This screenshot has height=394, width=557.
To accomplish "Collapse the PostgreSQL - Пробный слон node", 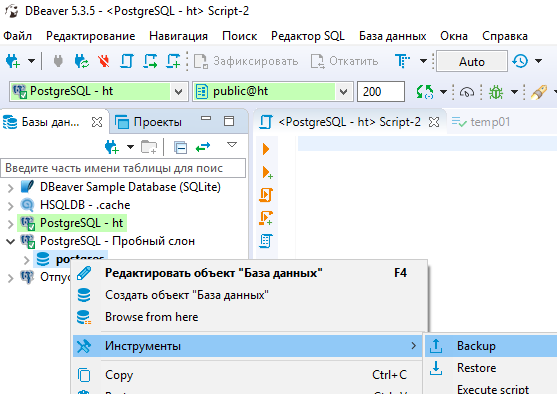I will click(11, 242).
